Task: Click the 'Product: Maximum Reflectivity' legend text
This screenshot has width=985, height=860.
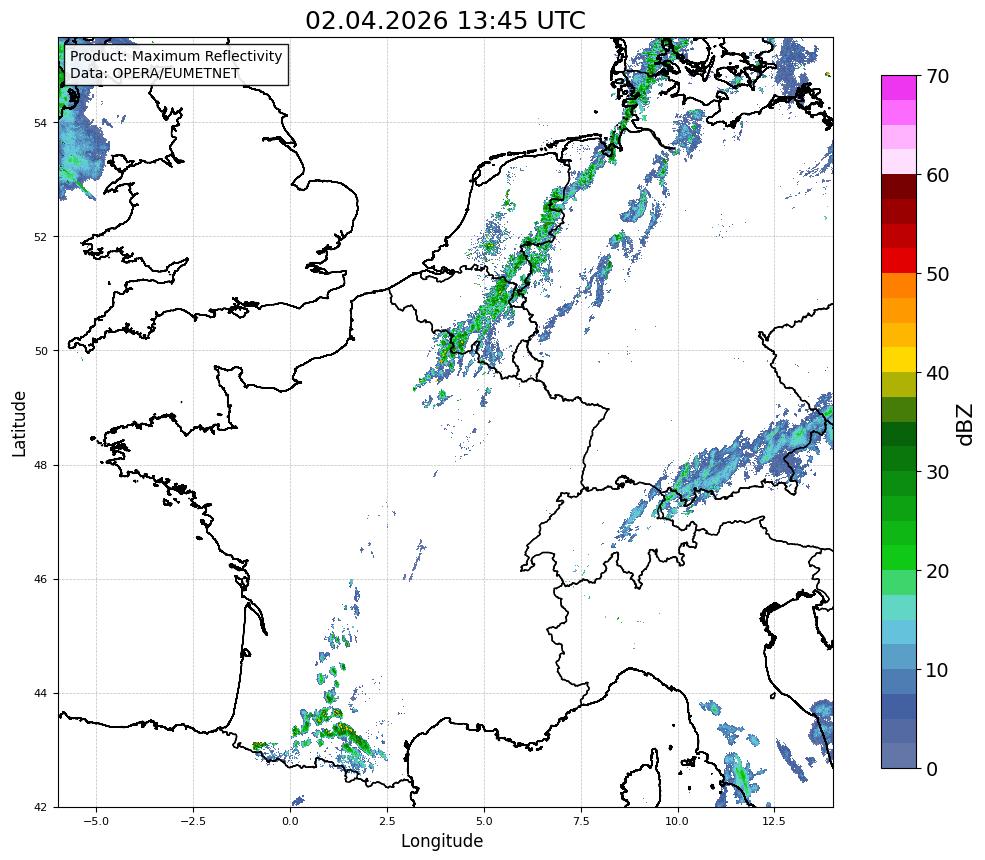Action: pos(176,56)
